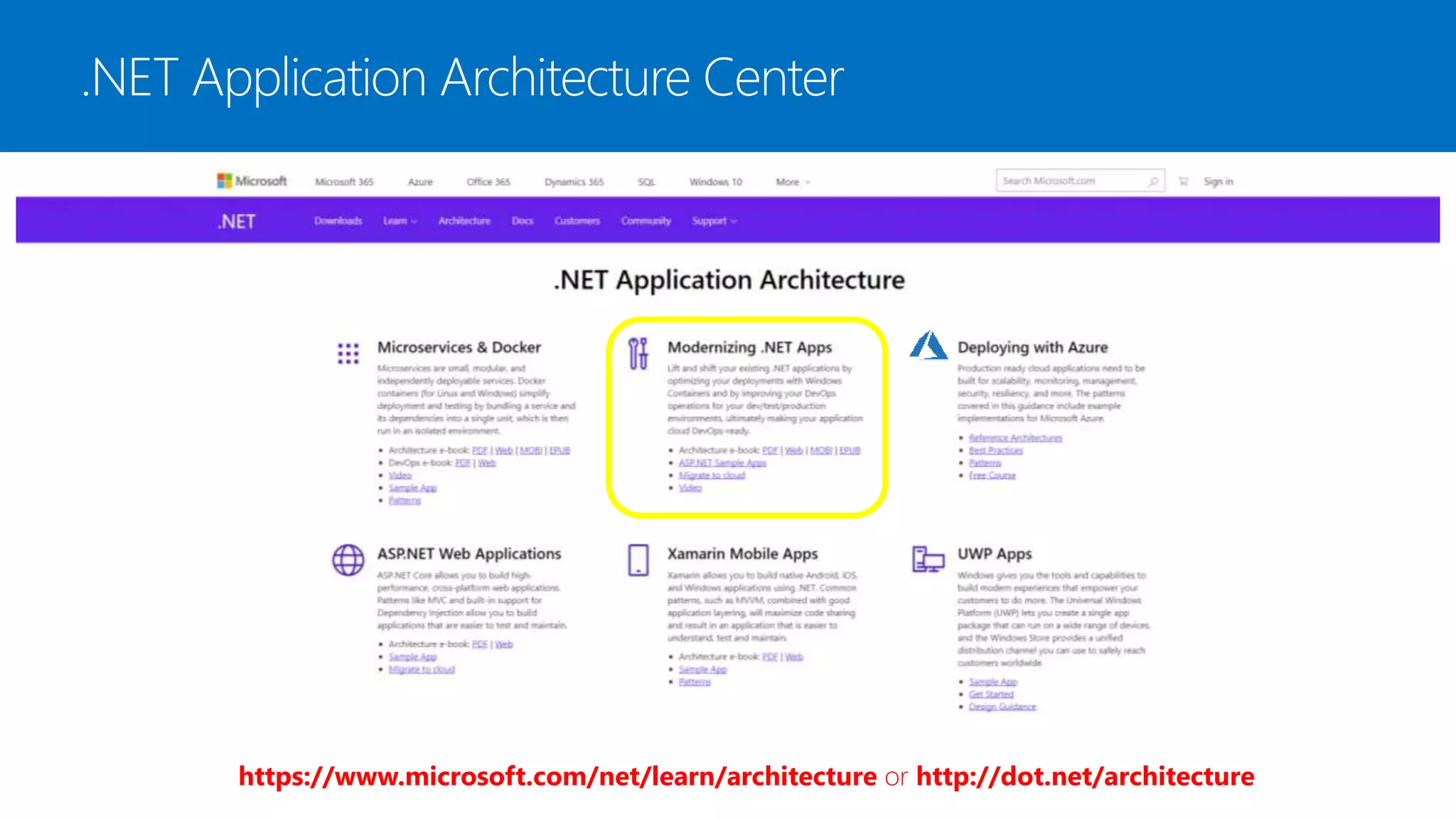Screen dimensions: 1456x819
Task: Open Video link under Modernizing .NET Apps
Action: click(x=690, y=488)
